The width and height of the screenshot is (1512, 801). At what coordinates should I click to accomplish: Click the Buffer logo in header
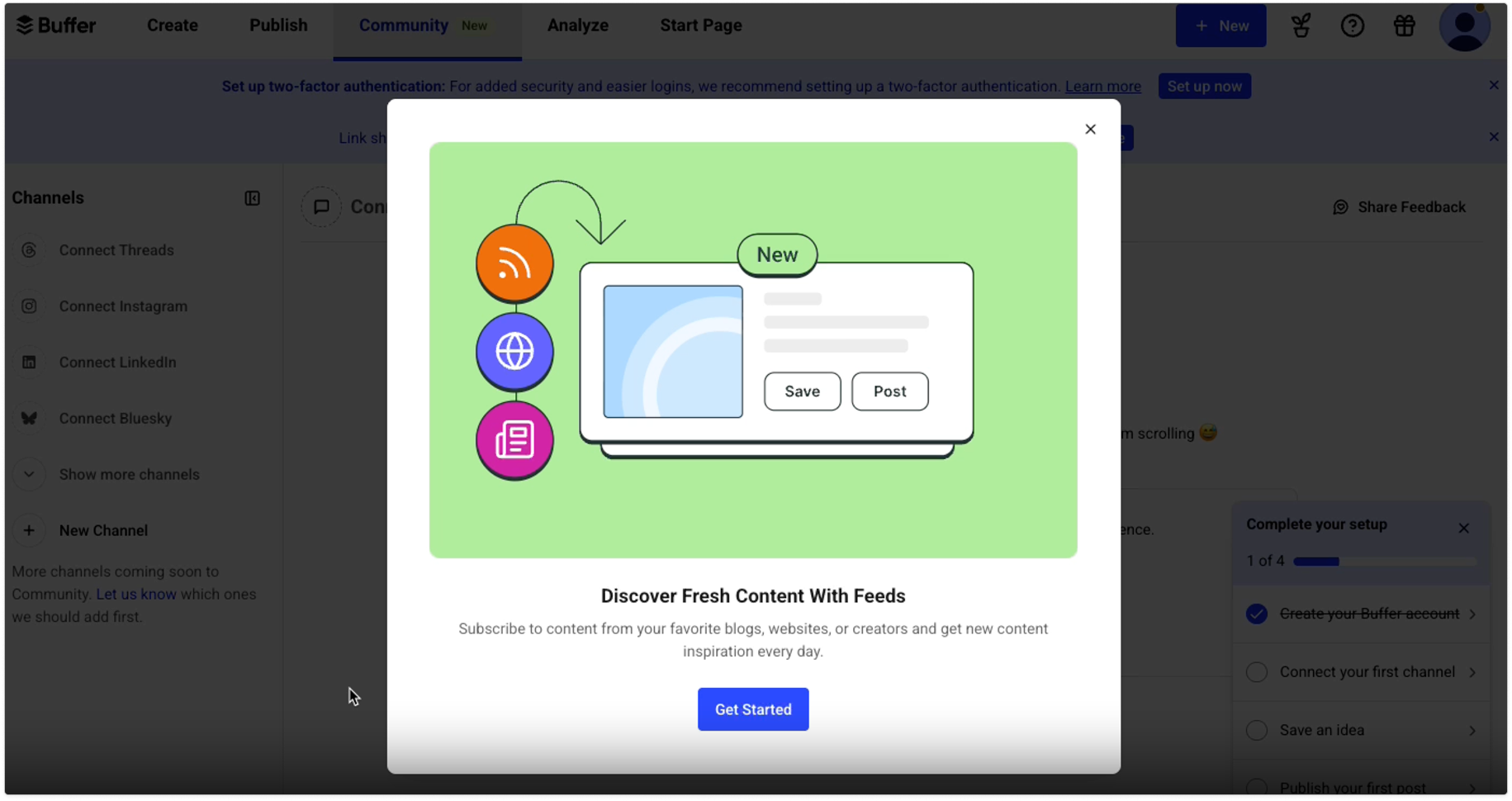pyautogui.click(x=56, y=26)
